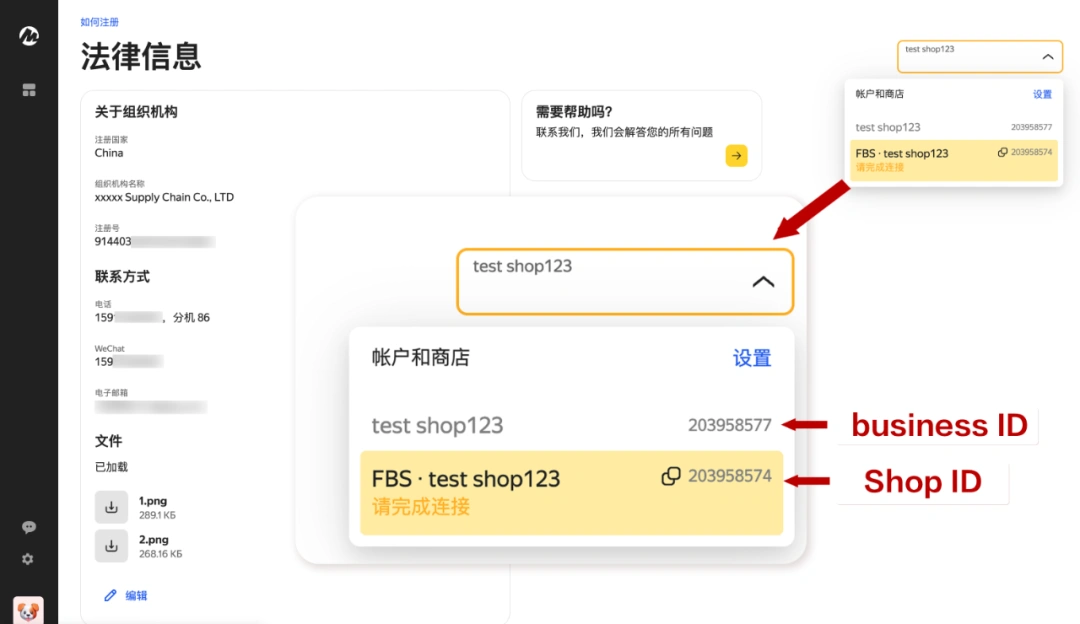Click the pencil icon next to 编辑
1080x624 pixels.
(x=110, y=593)
